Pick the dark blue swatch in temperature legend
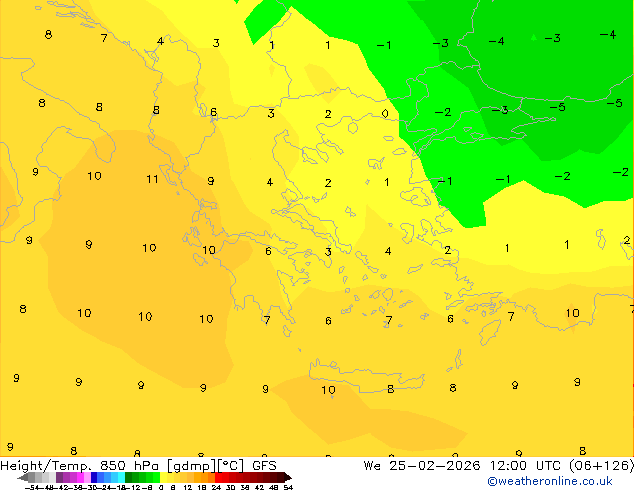Screen dimensions: 634x490 (94, 477)
